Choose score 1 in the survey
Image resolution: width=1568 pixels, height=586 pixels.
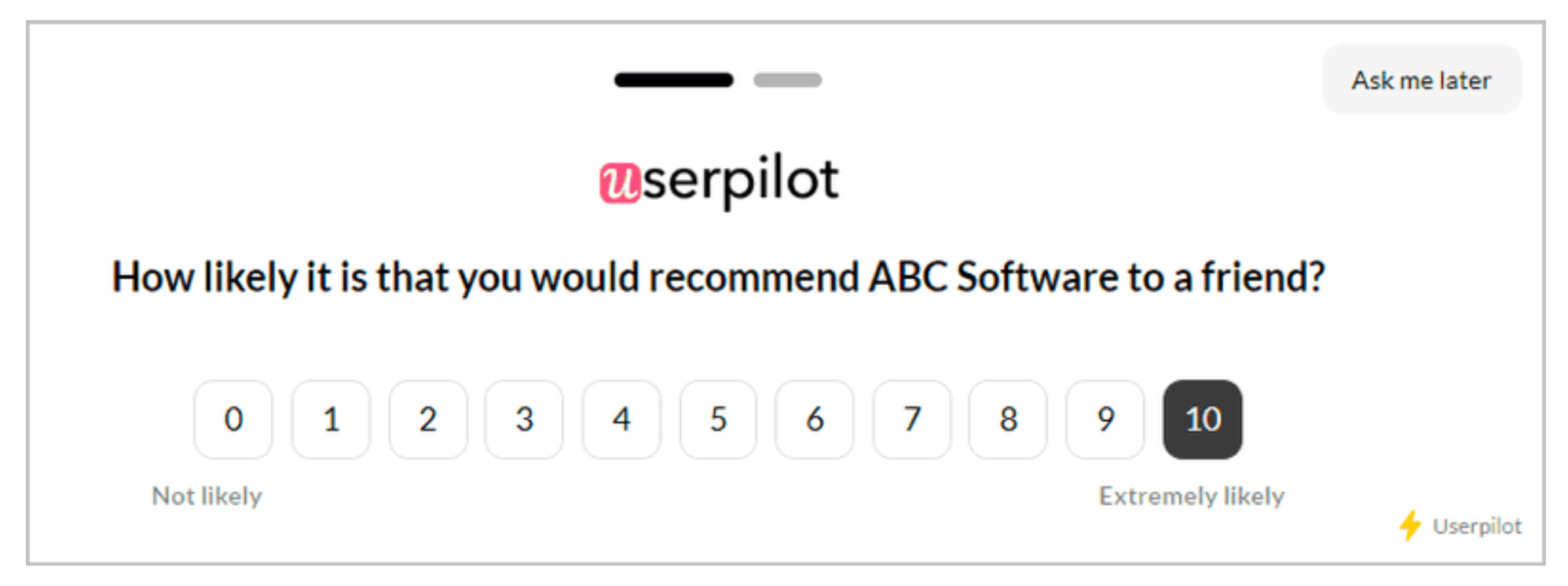331,419
